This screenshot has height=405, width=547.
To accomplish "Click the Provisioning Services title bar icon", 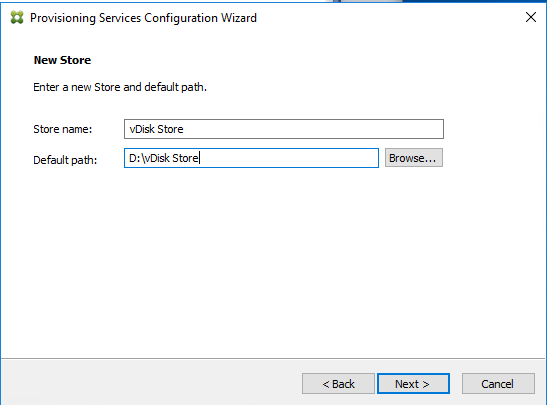I will point(17,17).
